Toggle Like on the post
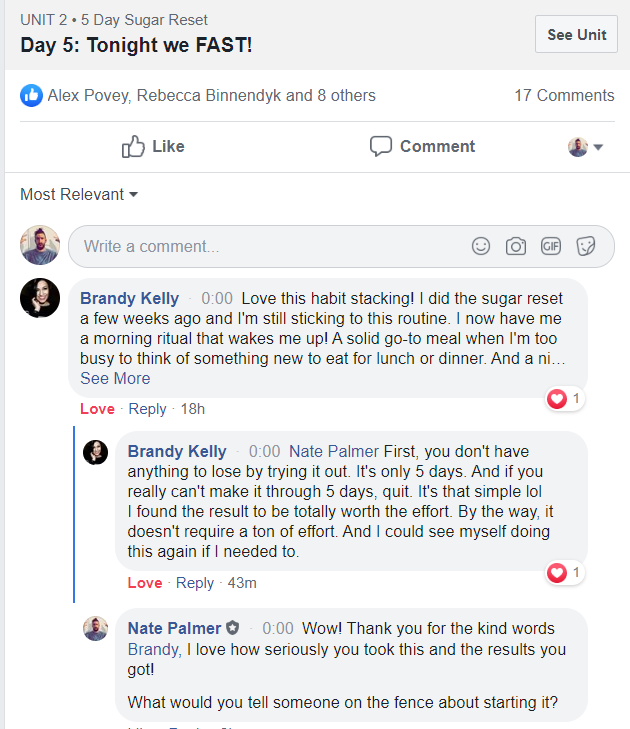Viewport: 630px width, 729px height. (x=153, y=147)
